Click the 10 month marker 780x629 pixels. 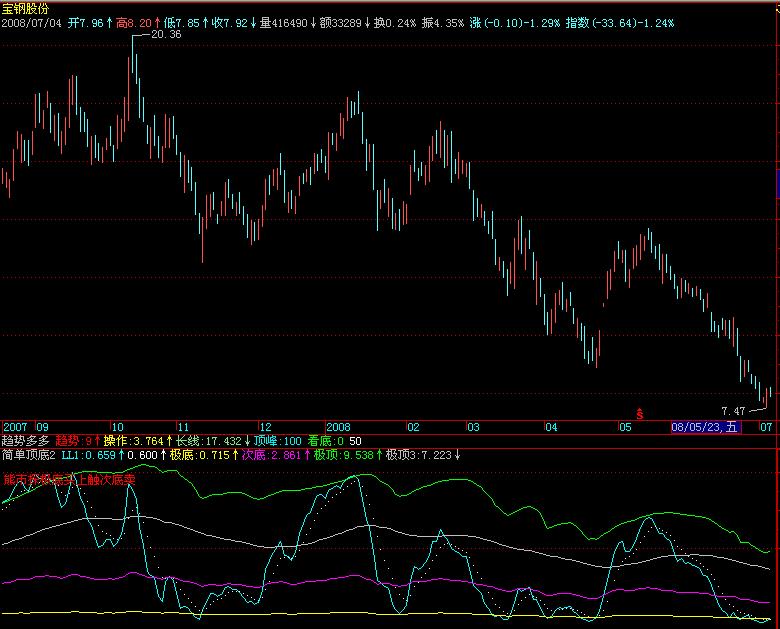(x=117, y=427)
